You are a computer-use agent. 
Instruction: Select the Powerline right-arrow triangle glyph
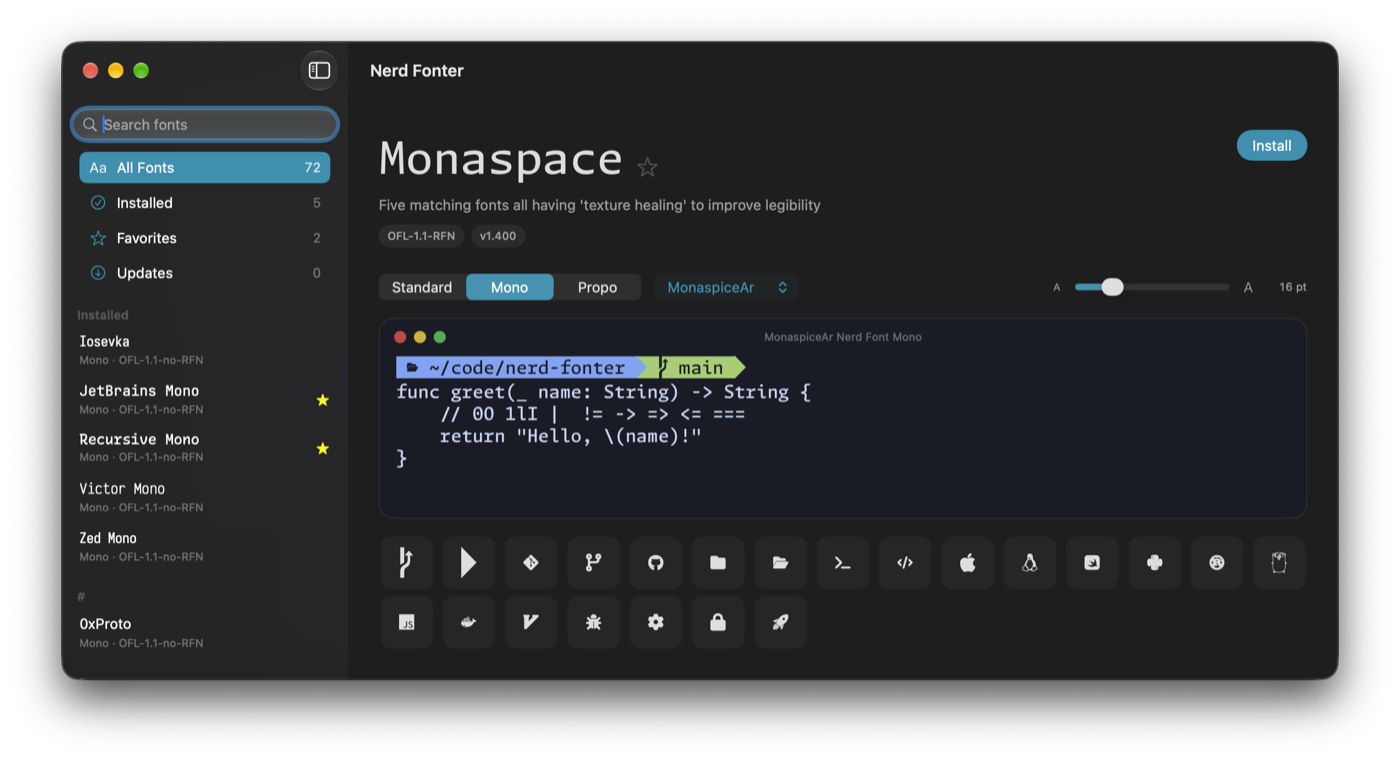[x=468, y=563]
